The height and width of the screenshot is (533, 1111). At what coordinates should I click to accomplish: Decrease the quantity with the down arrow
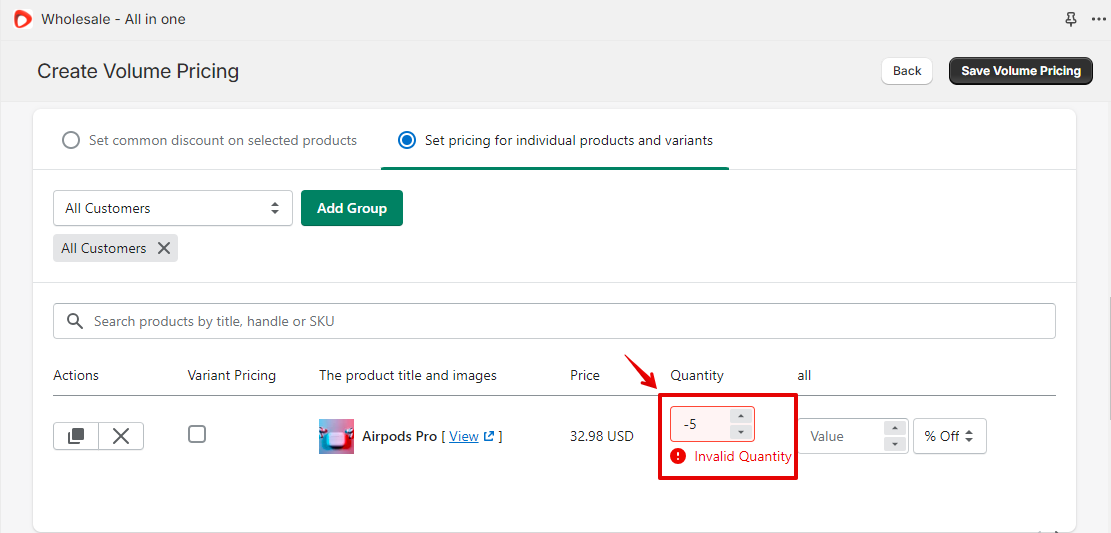740,432
